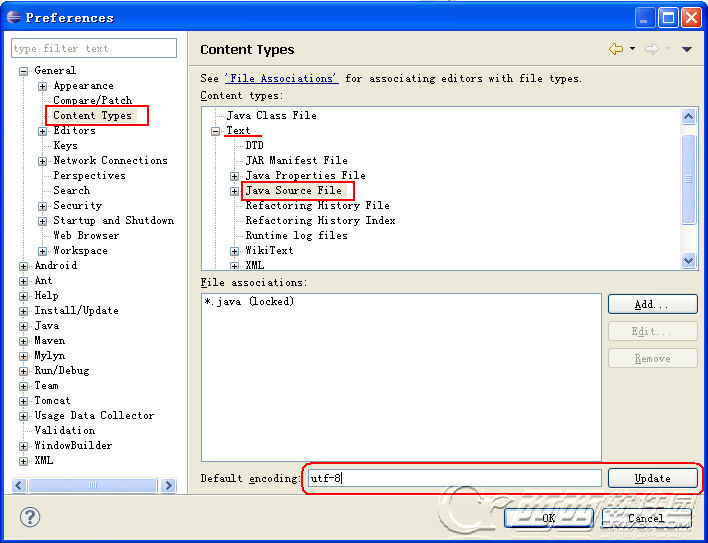708x543 pixels.
Task: Open the view menu dropdown arrow
Action: pos(687,49)
